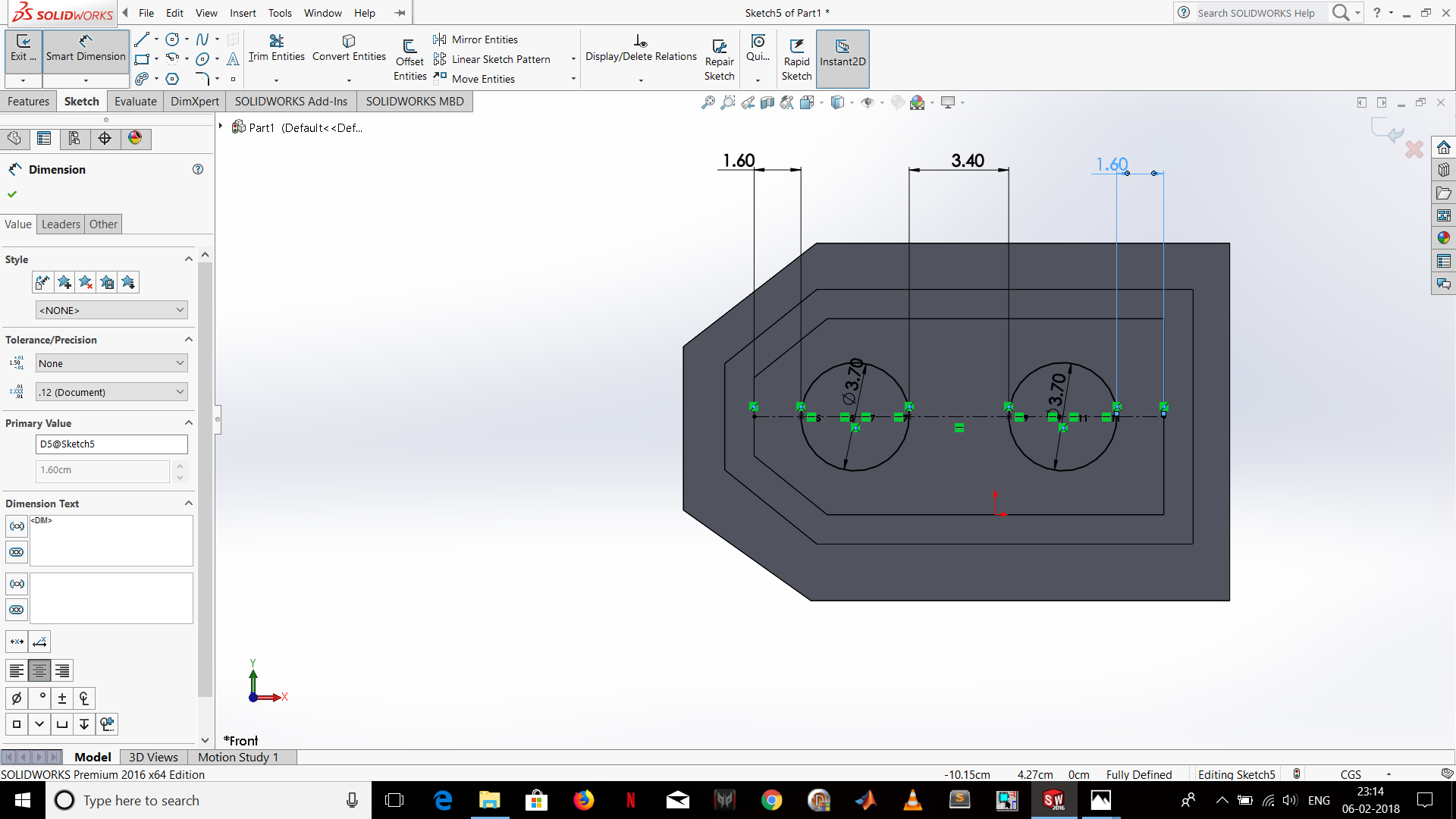Click the Convert Entities tool

coord(348,47)
